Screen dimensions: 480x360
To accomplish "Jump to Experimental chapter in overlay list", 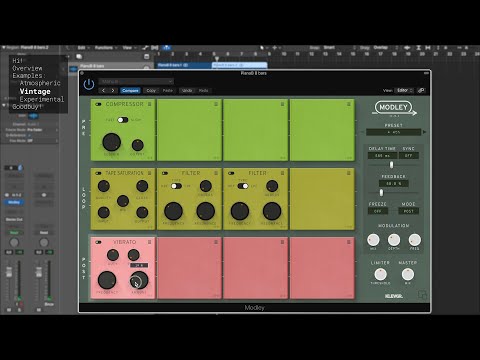I will point(42,99).
